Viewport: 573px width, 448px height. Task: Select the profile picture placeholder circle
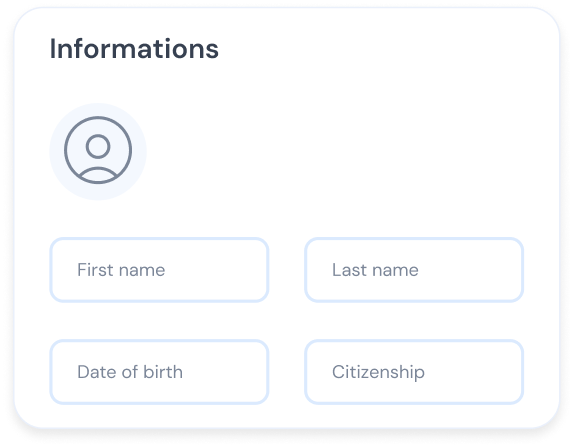tap(98, 152)
